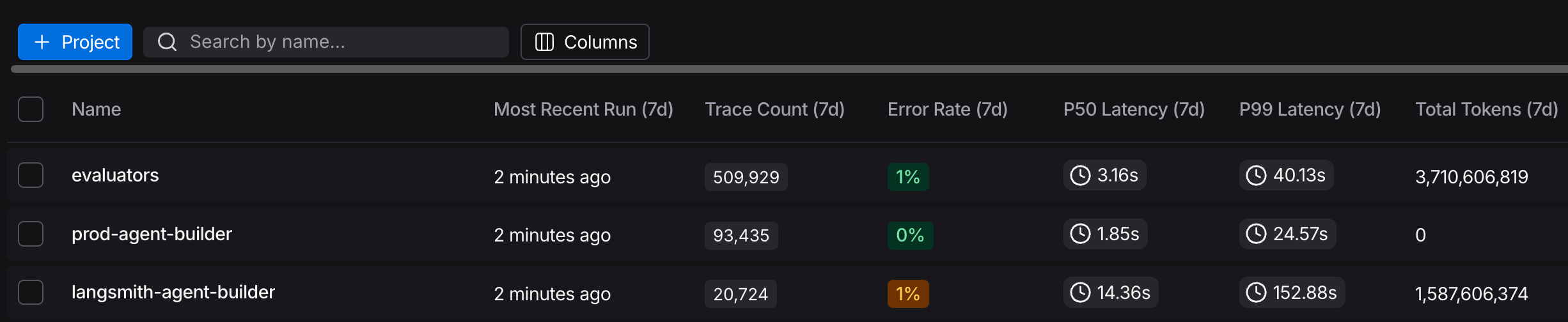The image size is (1568, 322).
Task: Click the clock icon beside 3.16s
Action: point(1080,175)
